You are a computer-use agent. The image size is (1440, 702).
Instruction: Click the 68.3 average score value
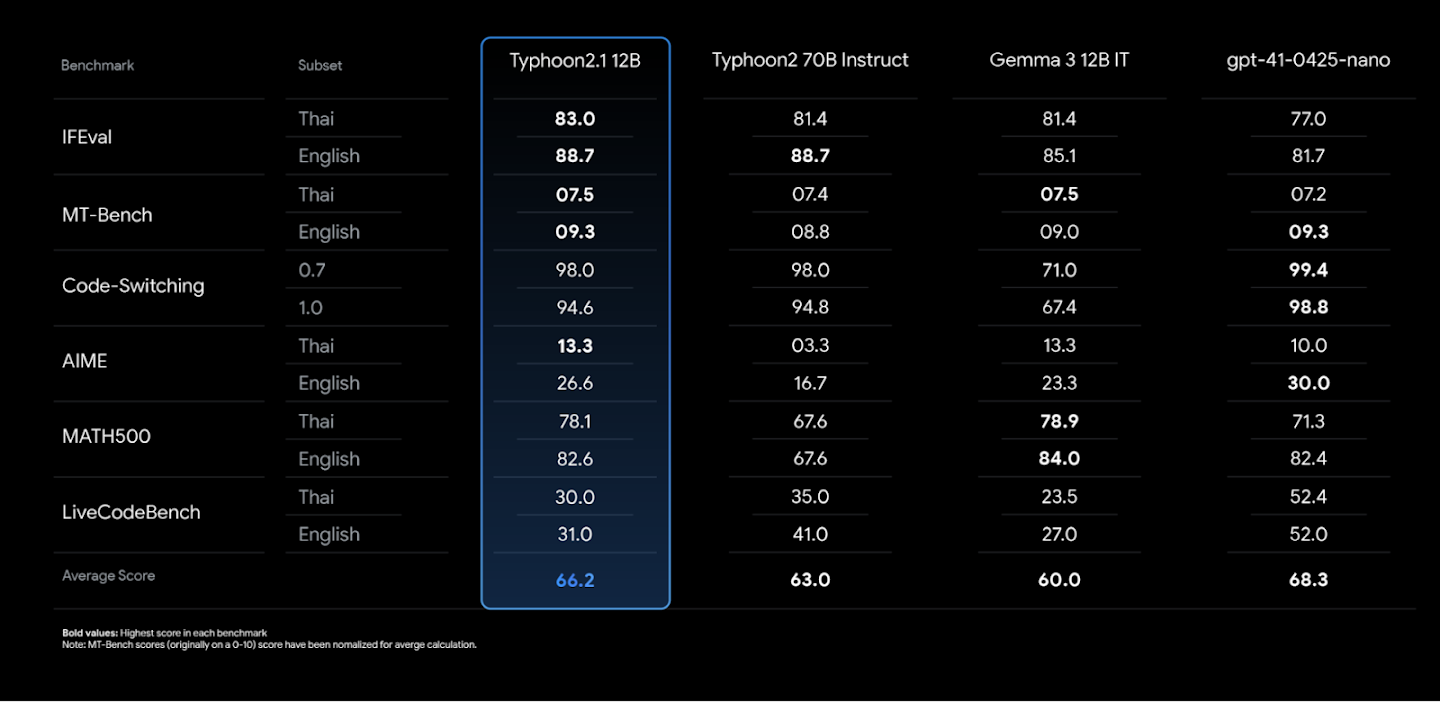point(1308,580)
